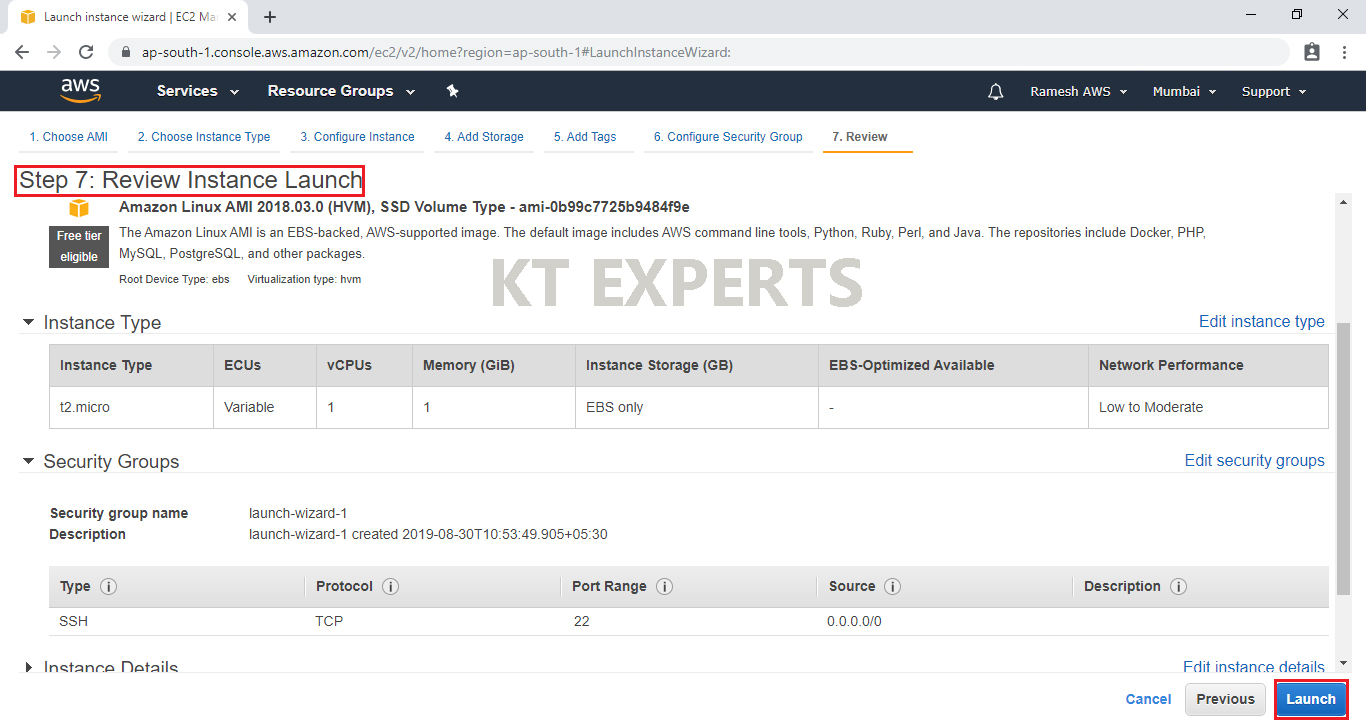Collapse the Security Groups section
Viewport: 1366px width, 725px height.
tap(28, 462)
